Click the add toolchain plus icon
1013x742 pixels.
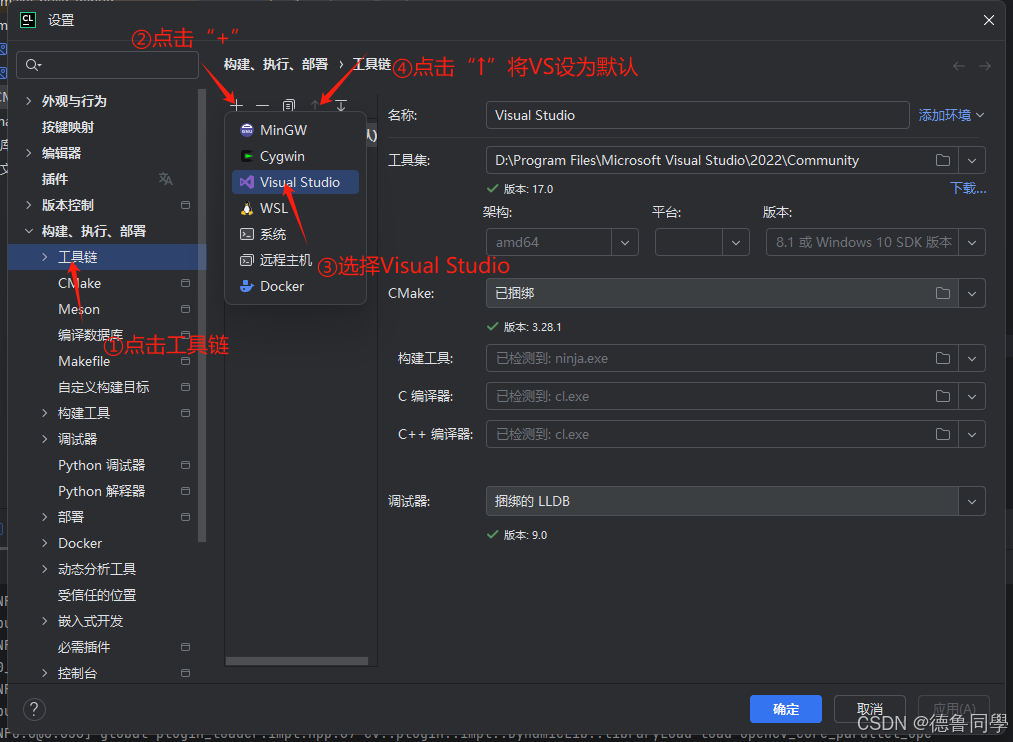(x=236, y=104)
